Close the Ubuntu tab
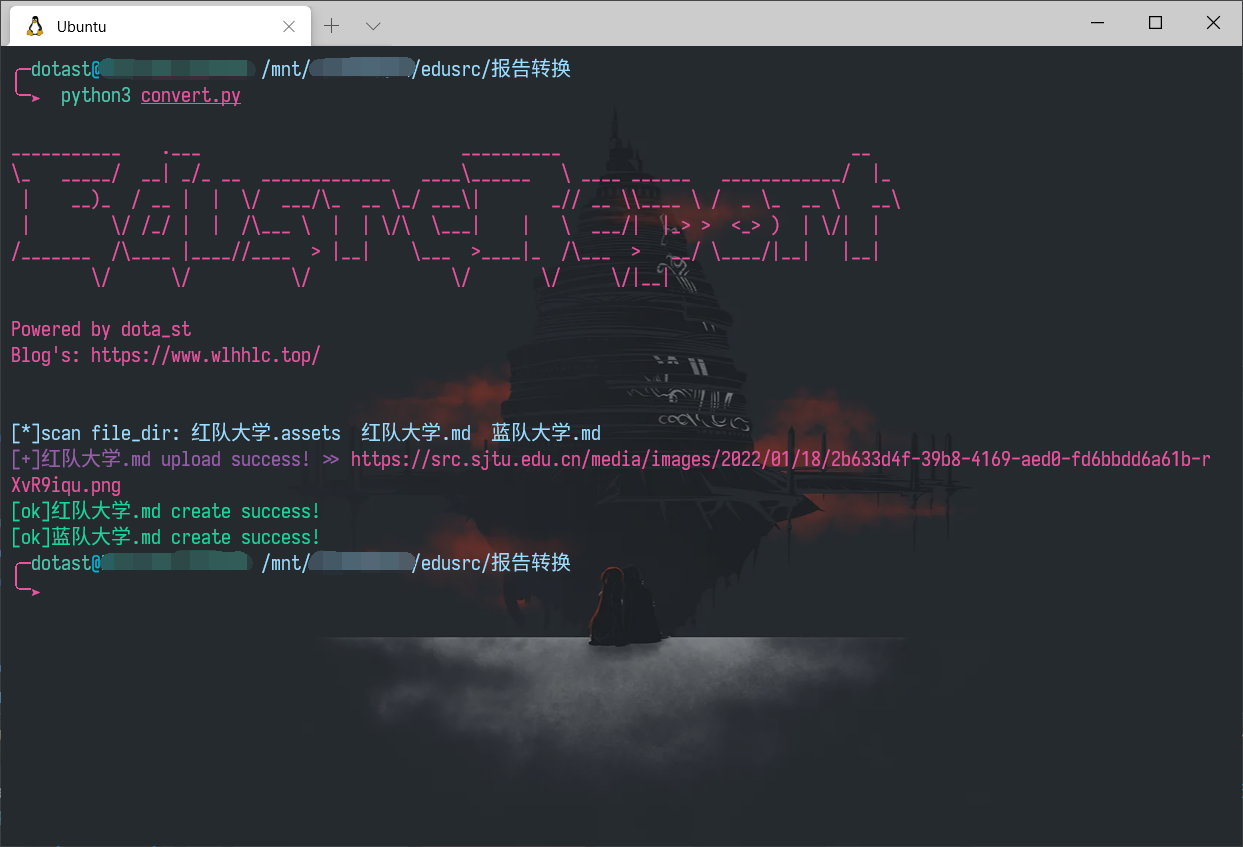 [x=289, y=27]
